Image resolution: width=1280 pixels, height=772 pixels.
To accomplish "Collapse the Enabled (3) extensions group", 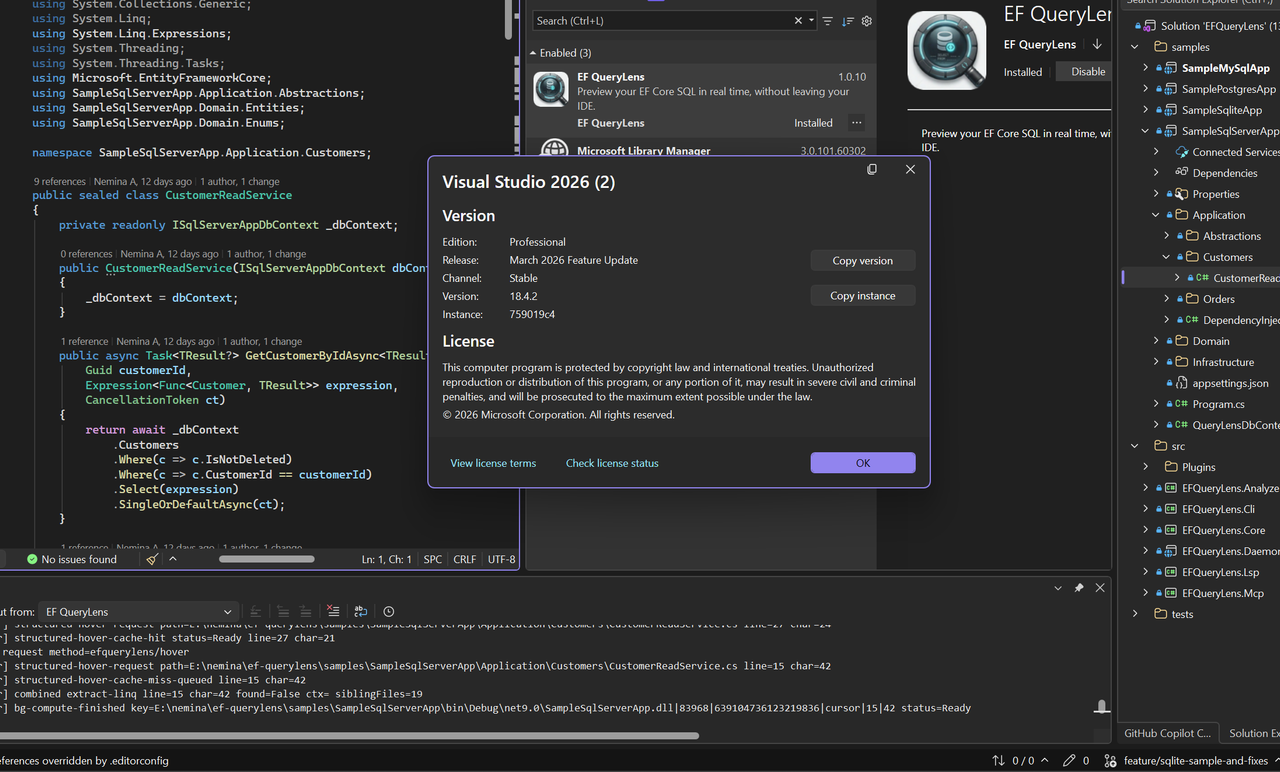I will tap(533, 53).
